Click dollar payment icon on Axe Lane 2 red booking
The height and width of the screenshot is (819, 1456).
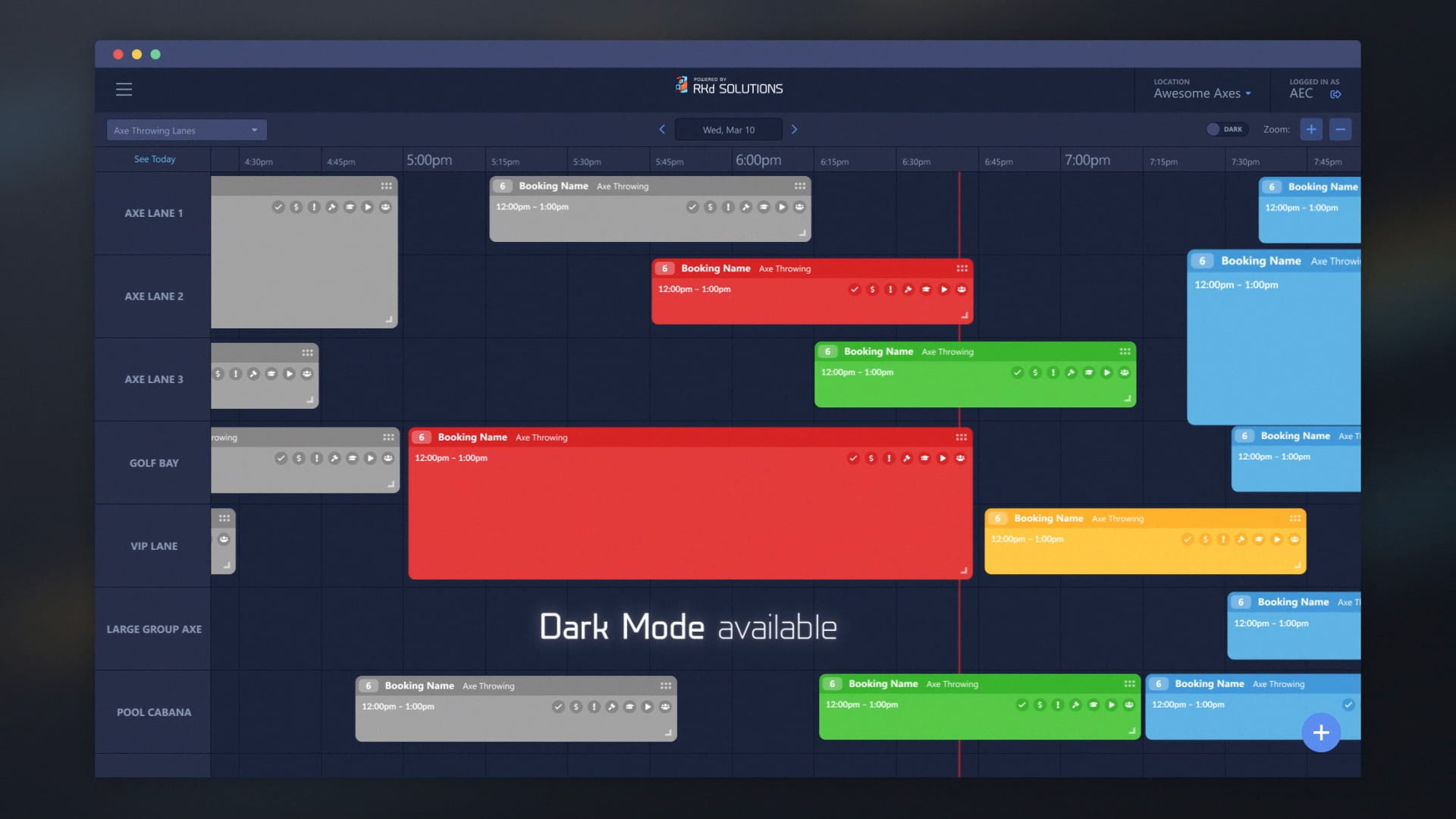click(x=872, y=290)
